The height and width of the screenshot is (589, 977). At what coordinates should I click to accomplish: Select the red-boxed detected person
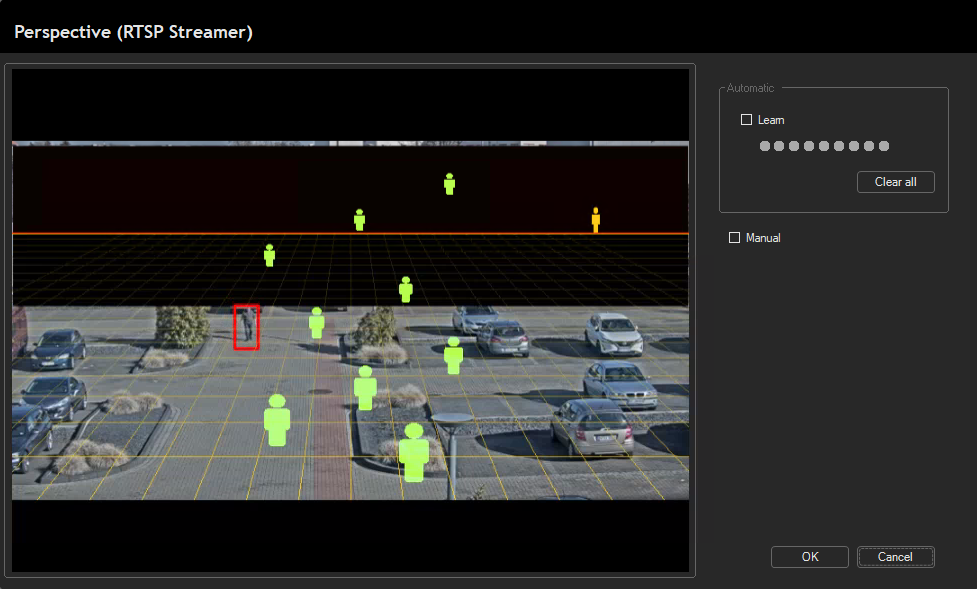pyautogui.click(x=247, y=327)
